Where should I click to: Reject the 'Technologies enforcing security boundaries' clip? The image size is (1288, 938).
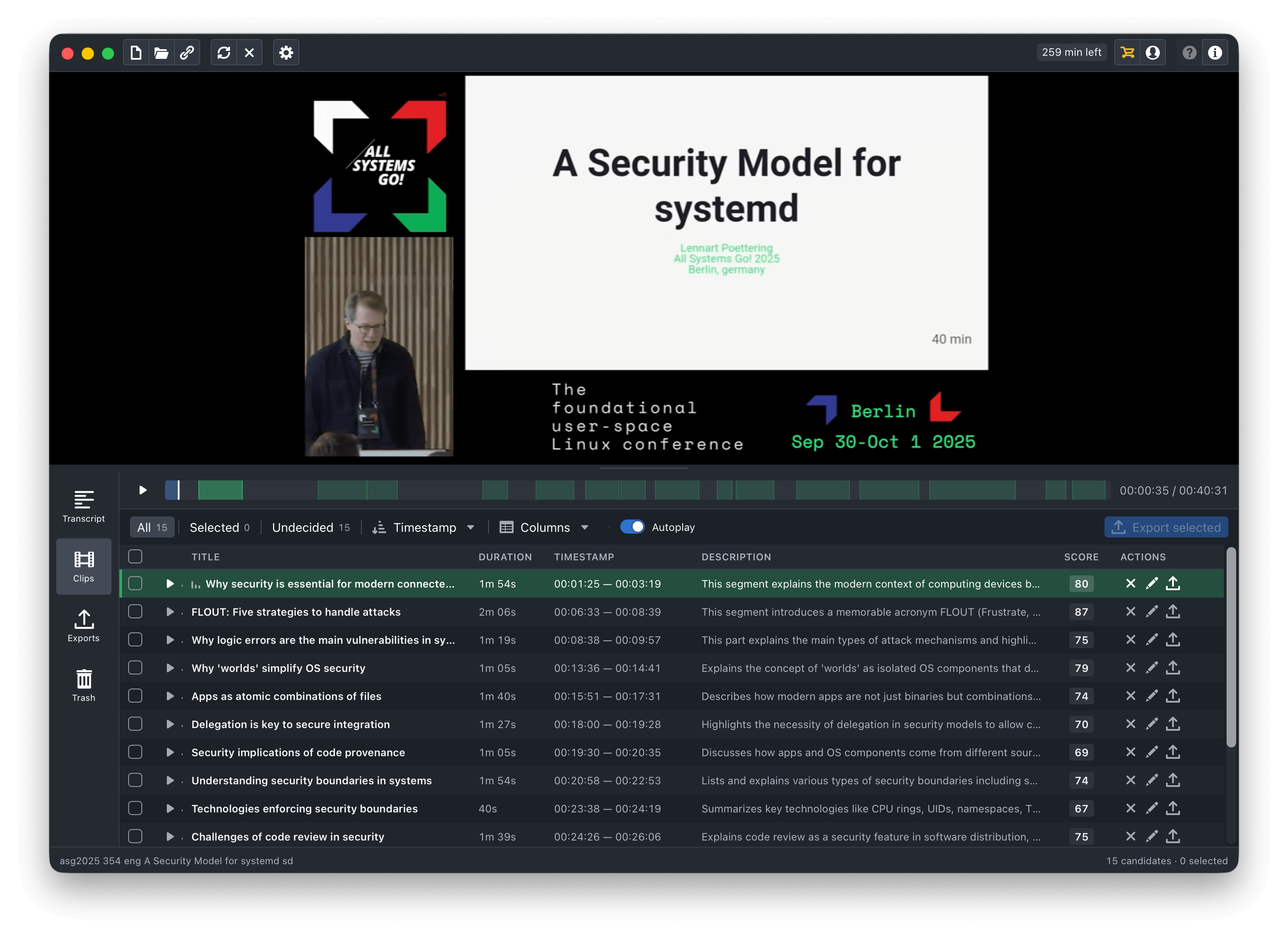(x=1131, y=808)
